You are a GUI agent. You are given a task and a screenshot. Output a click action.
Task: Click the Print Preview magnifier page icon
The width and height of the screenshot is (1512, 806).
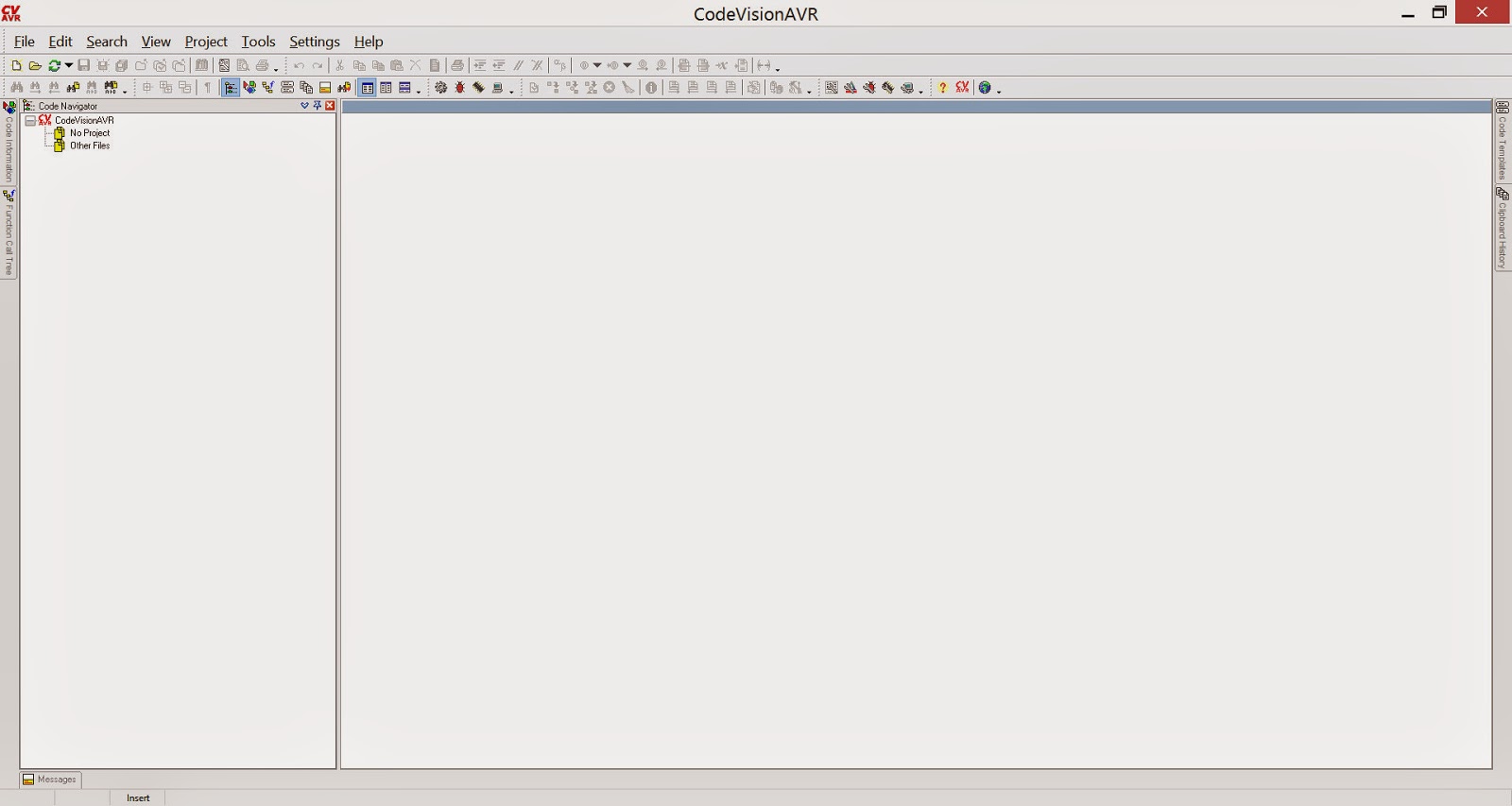point(243,65)
